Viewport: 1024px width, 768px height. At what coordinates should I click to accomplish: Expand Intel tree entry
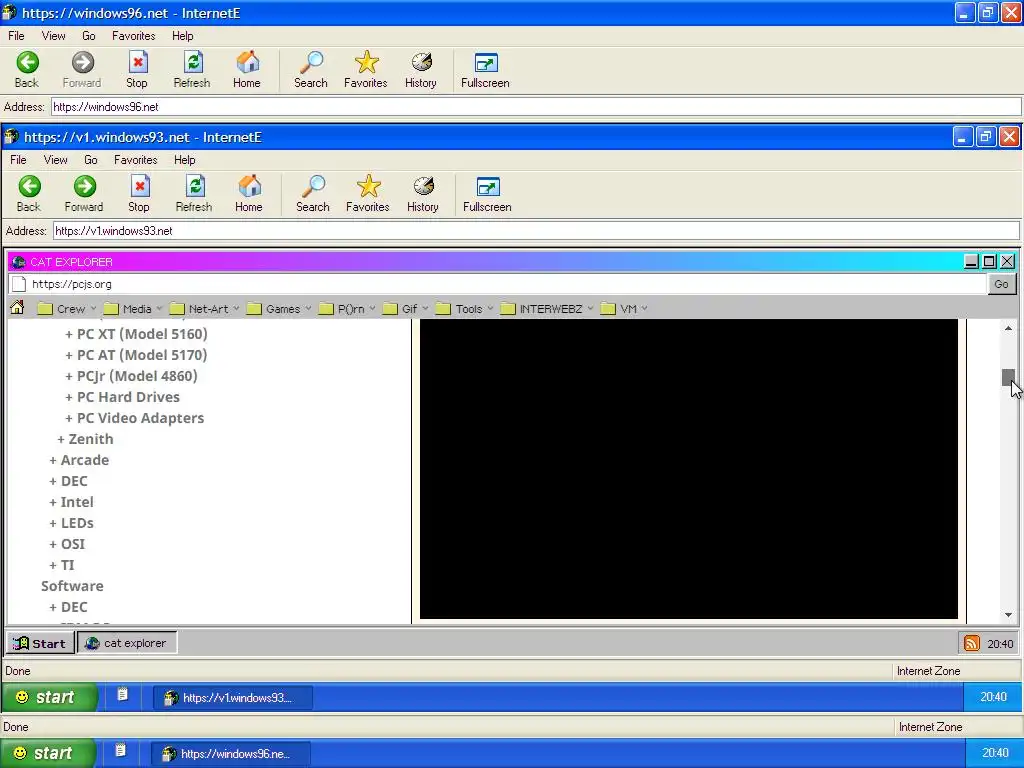coord(72,502)
